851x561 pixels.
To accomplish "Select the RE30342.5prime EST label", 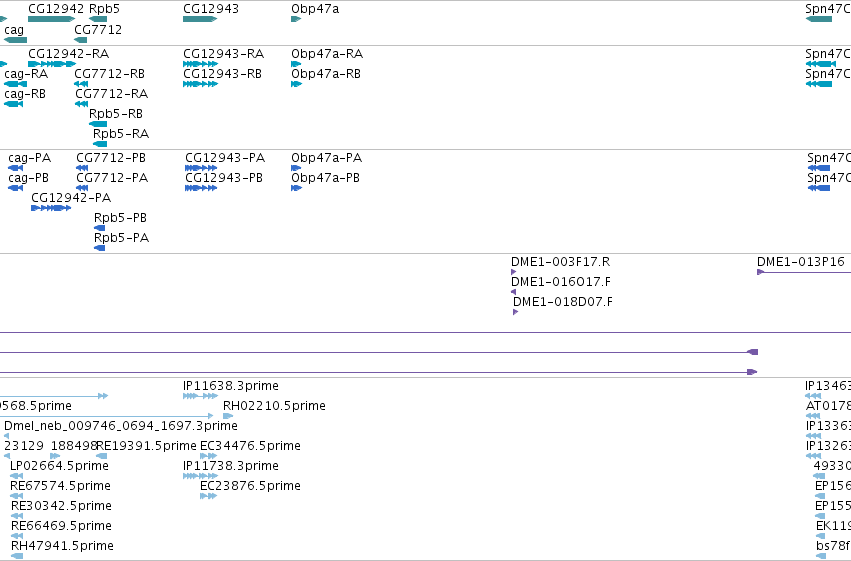I will [x=61, y=506].
